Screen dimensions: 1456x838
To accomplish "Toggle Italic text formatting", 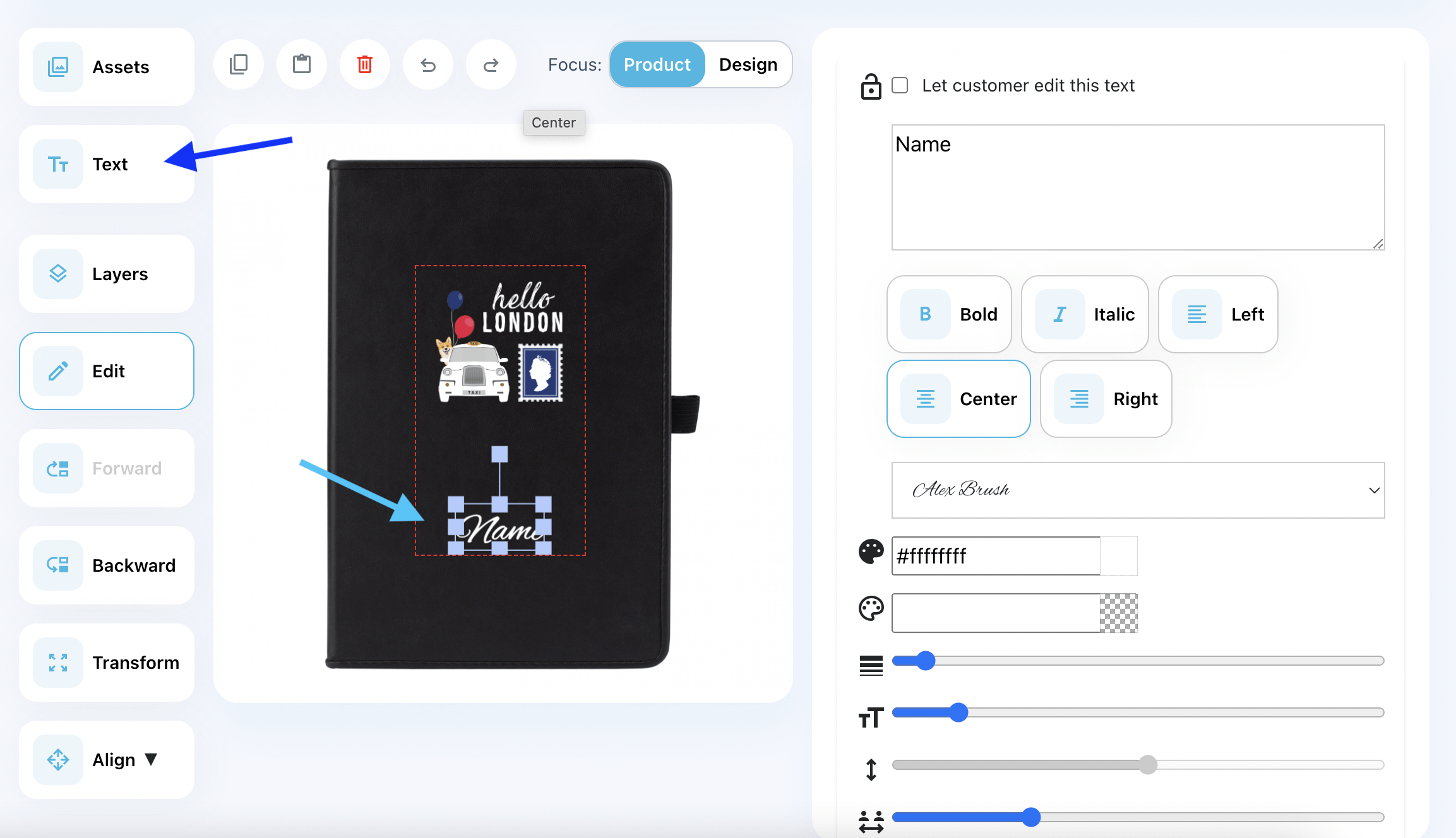I will click(x=1084, y=314).
